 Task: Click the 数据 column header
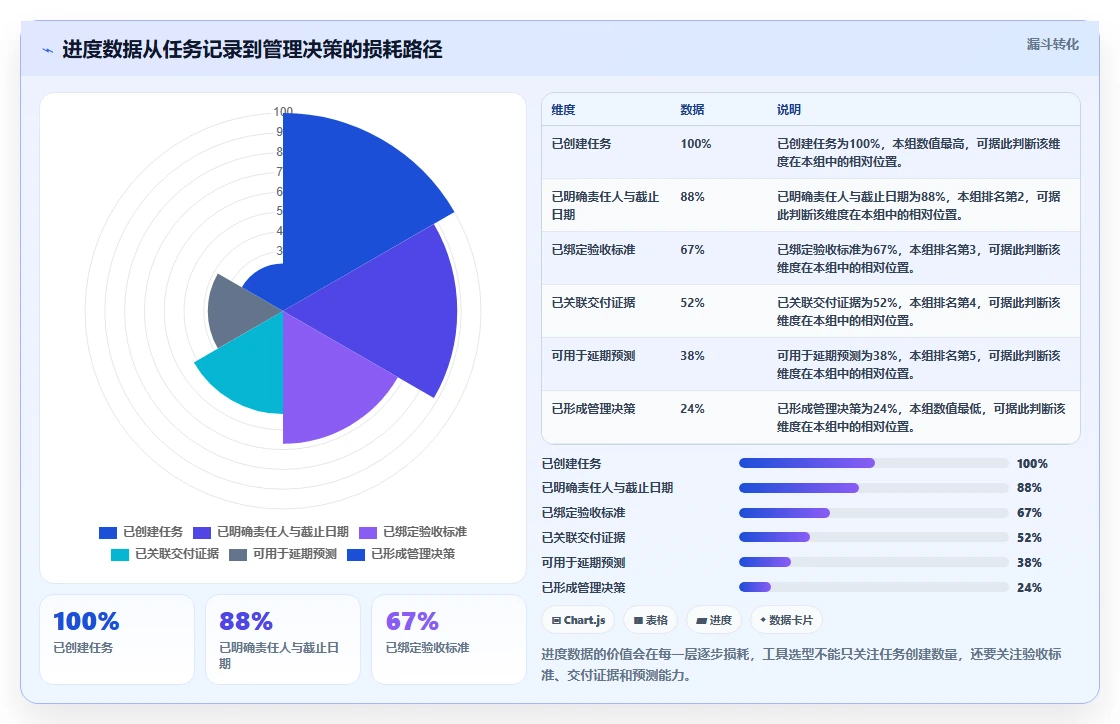(692, 110)
